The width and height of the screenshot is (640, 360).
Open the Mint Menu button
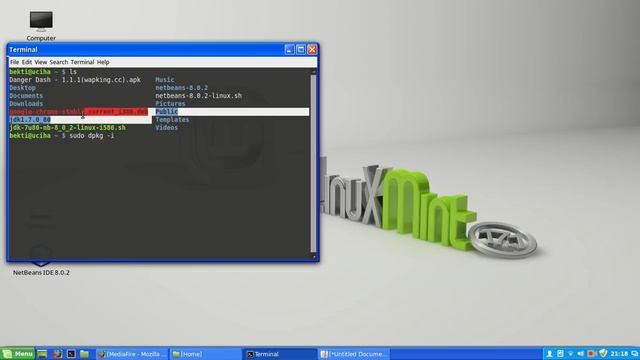point(18,354)
